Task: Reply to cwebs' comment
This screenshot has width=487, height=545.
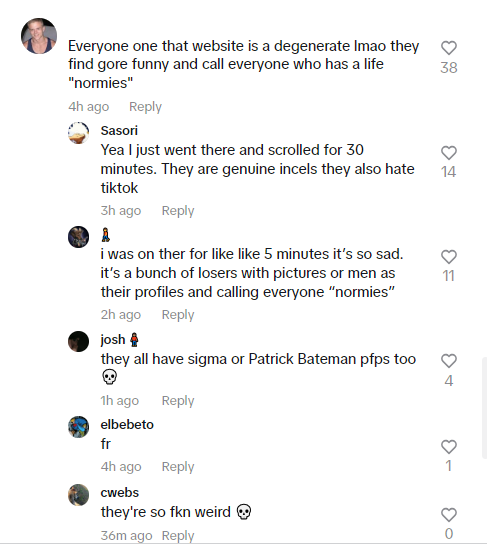Action: [x=178, y=536]
